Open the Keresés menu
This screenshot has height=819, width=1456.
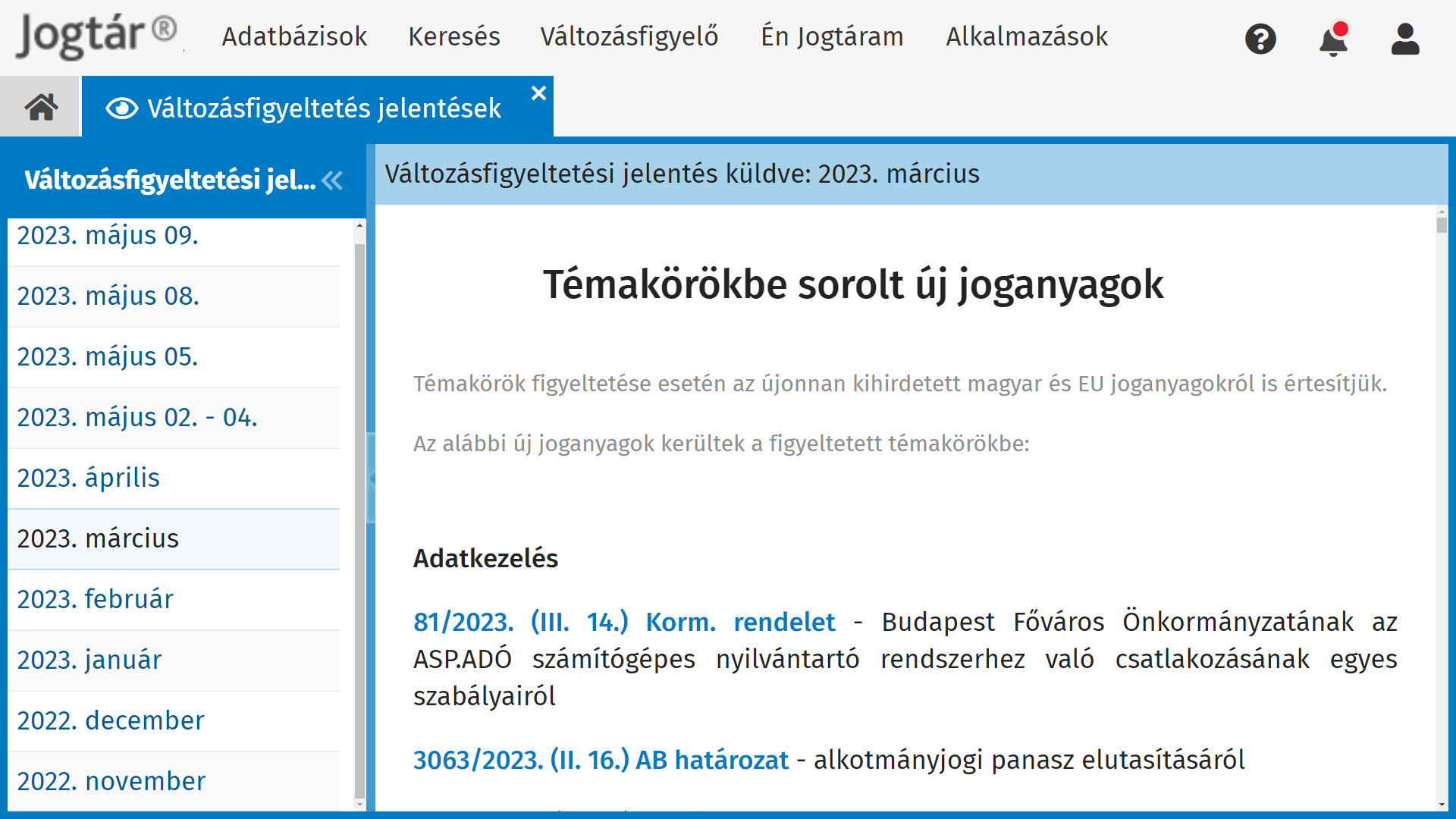454,36
